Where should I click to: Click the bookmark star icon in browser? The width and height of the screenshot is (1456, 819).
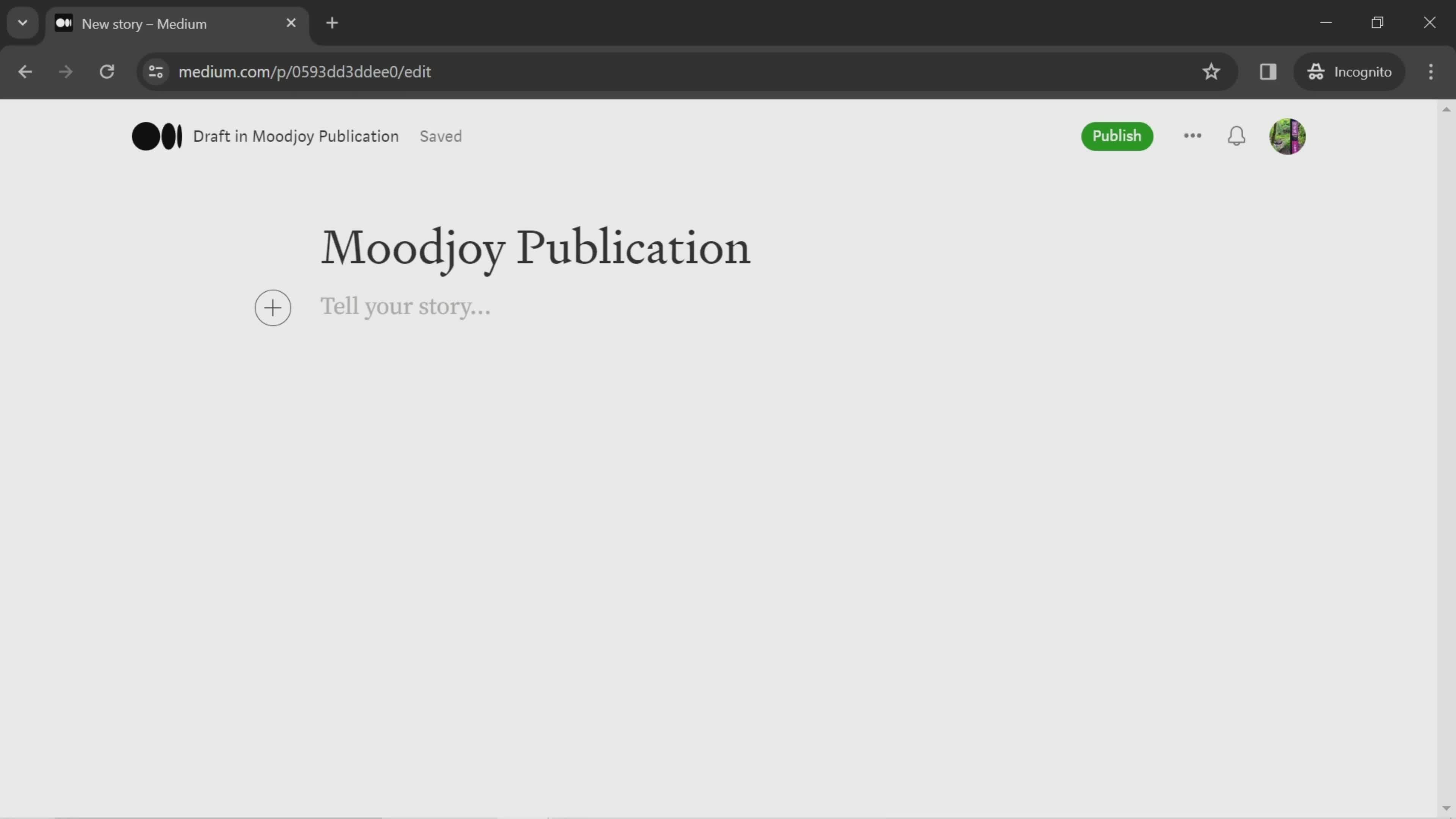1211,71
